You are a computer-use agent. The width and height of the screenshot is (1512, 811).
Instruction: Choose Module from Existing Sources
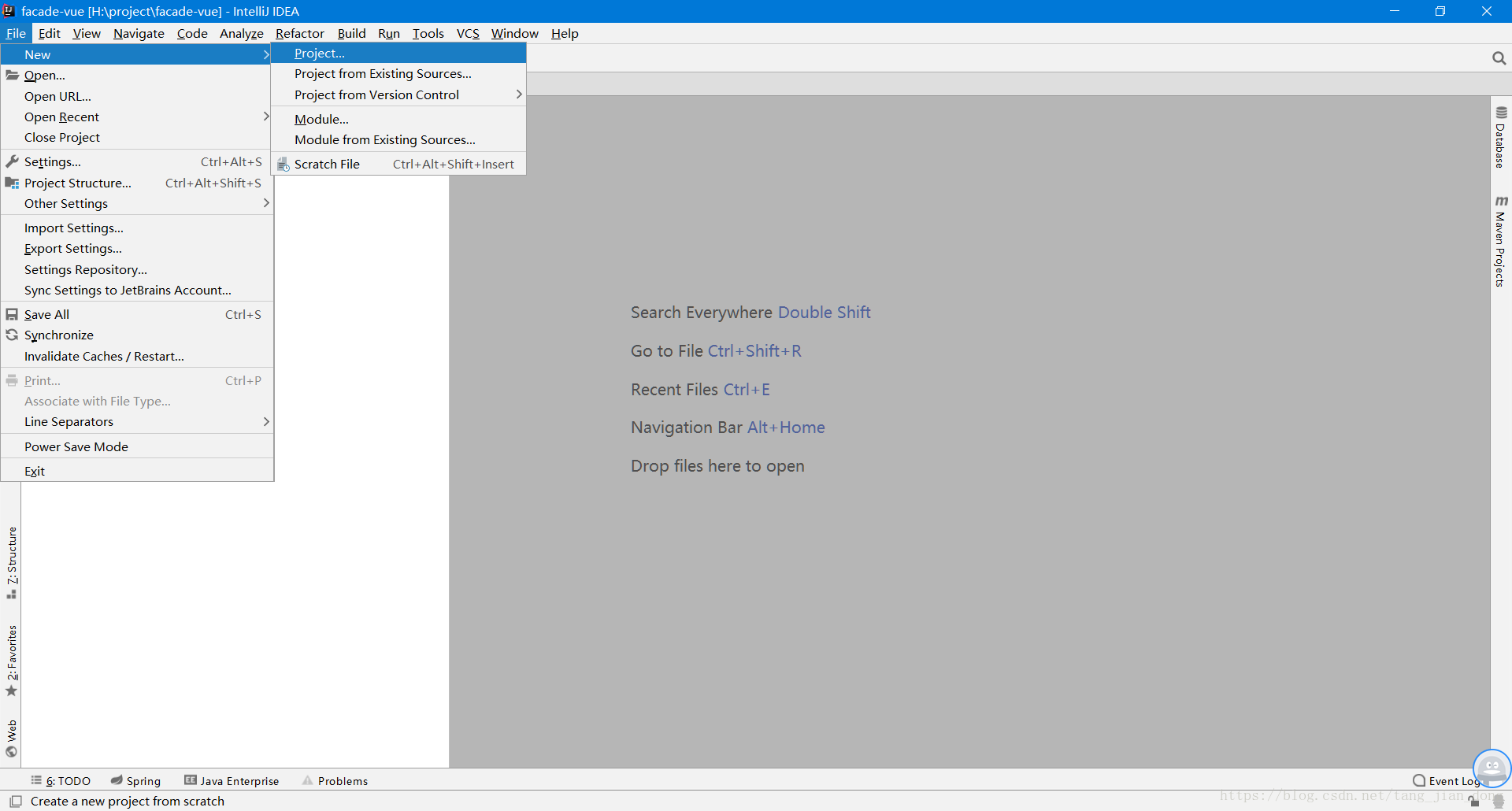click(x=398, y=139)
